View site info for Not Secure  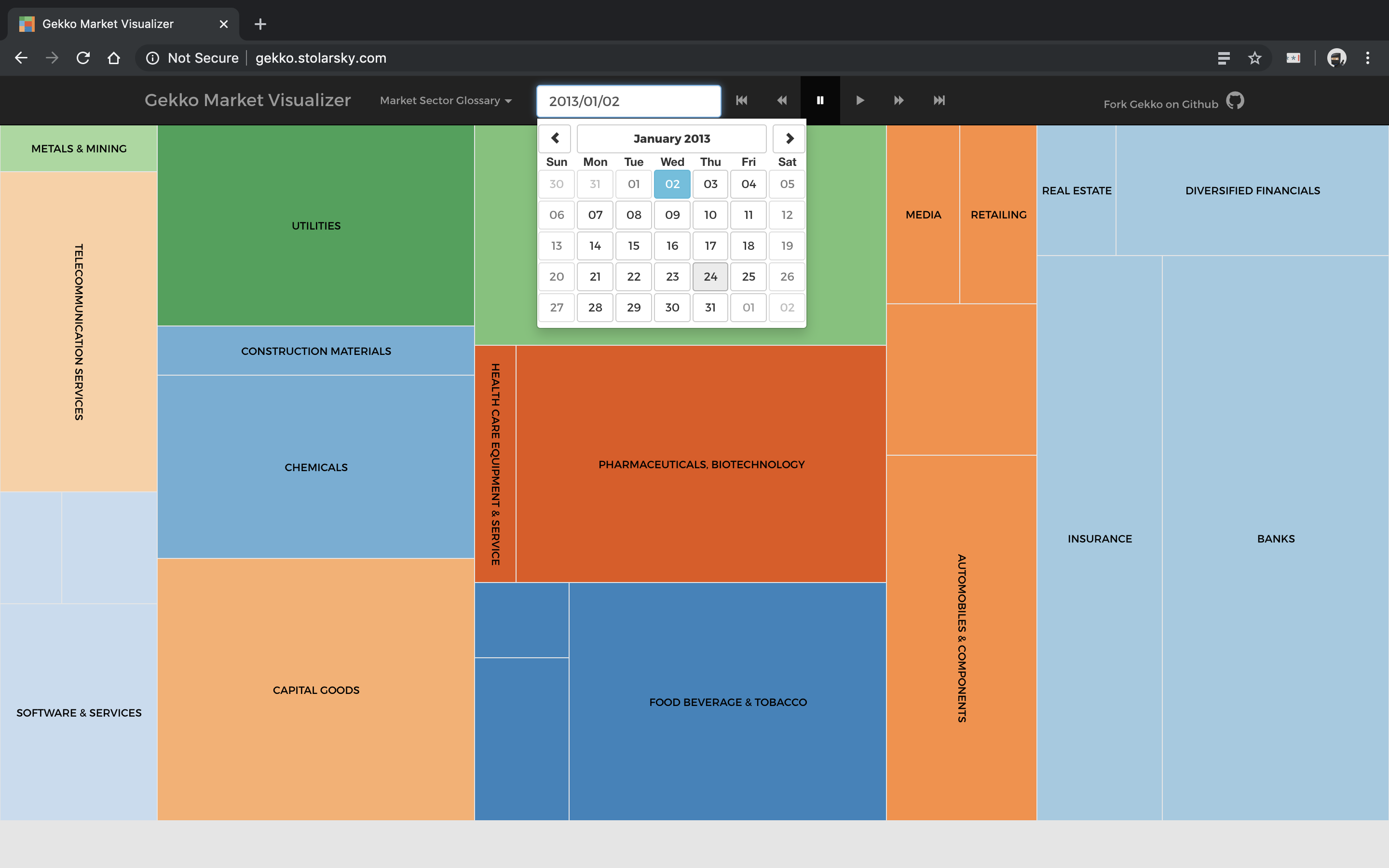[x=192, y=58]
